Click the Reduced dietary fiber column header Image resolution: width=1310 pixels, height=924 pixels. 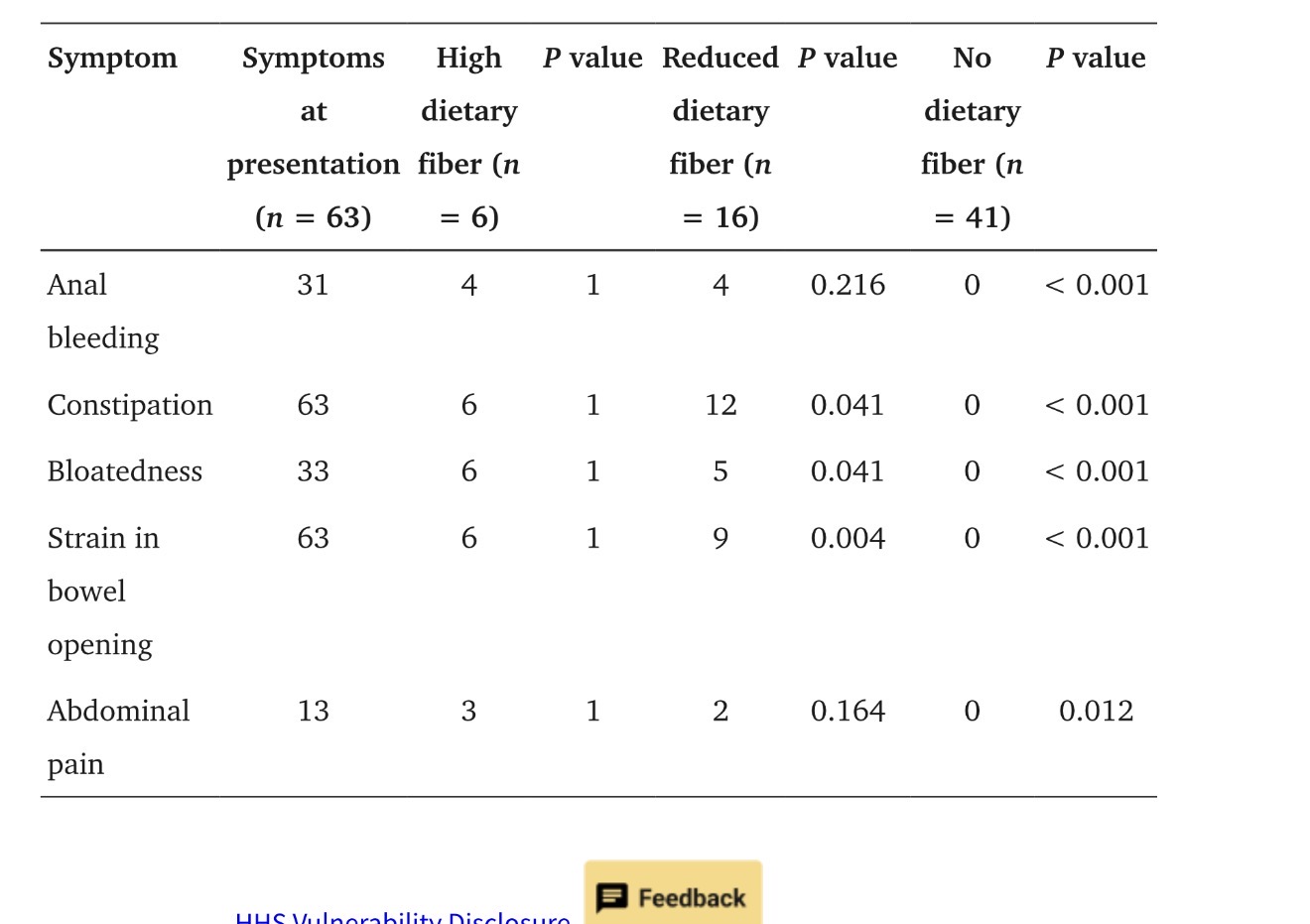(x=720, y=137)
